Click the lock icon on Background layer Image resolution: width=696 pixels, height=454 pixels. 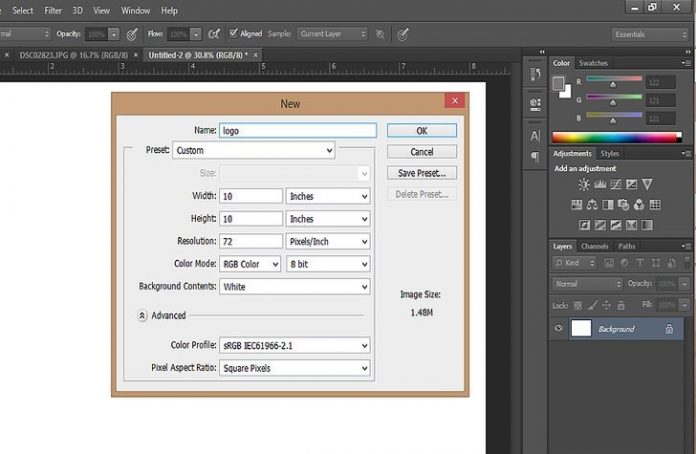[x=669, y=328]
